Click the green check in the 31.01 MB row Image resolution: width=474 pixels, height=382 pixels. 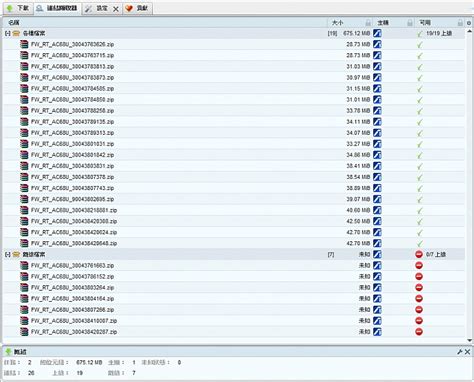click(x=420, y=100)
